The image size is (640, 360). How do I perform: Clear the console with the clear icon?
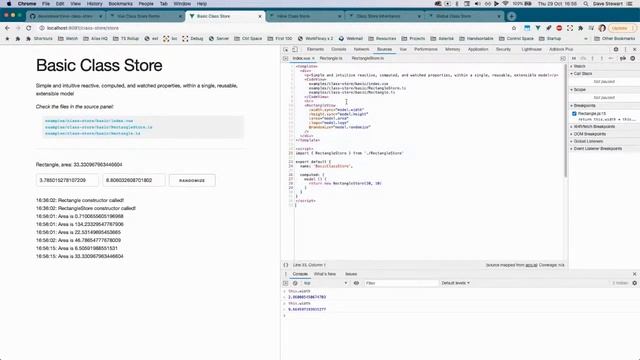point(295,283)
